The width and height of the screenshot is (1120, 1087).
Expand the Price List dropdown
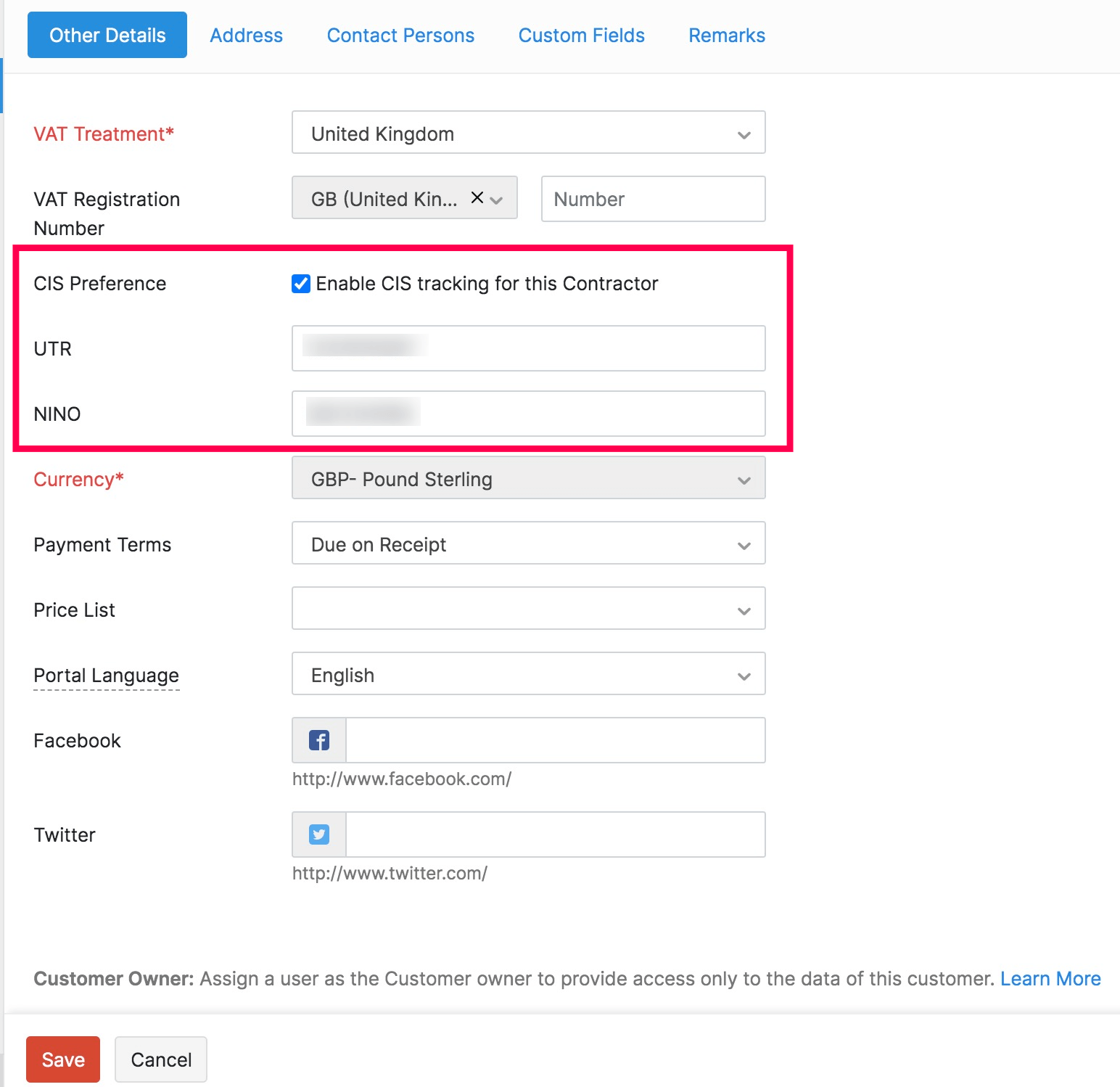pyautogui.click(x=528, y=609)
